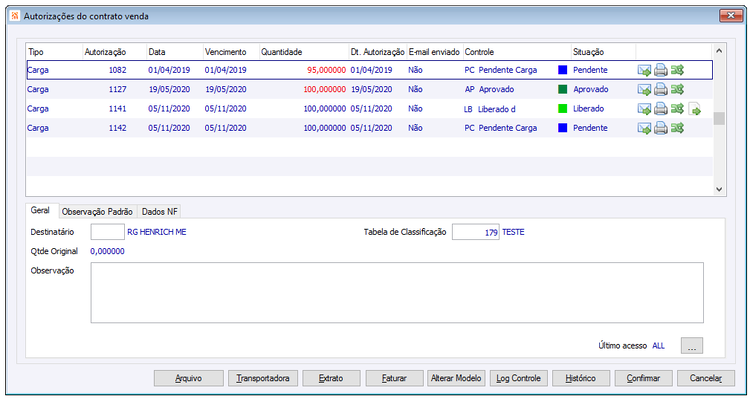Viewport: 750px width, 399px height.
Task: Send email for authorization 1142
Action: pyautogui.click(x=644, y=128)
